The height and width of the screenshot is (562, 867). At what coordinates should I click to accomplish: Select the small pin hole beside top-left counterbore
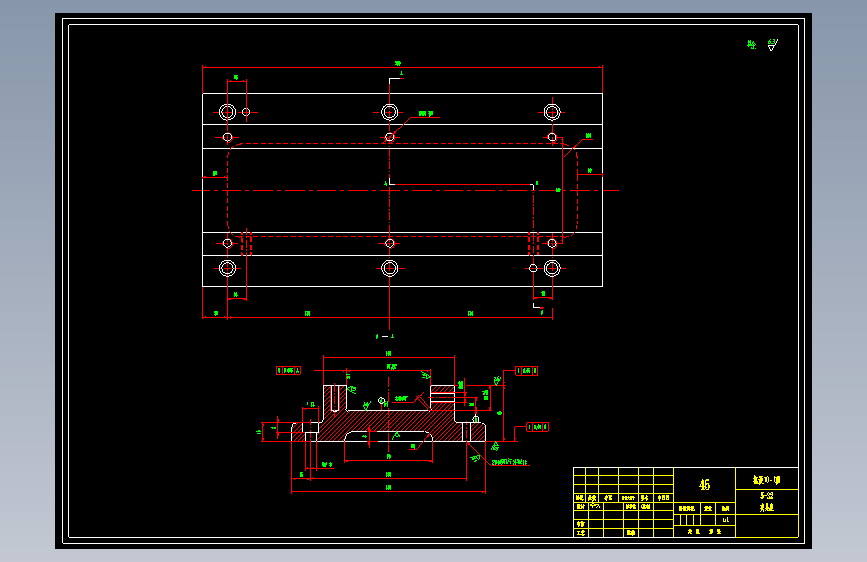click(246, 112)
